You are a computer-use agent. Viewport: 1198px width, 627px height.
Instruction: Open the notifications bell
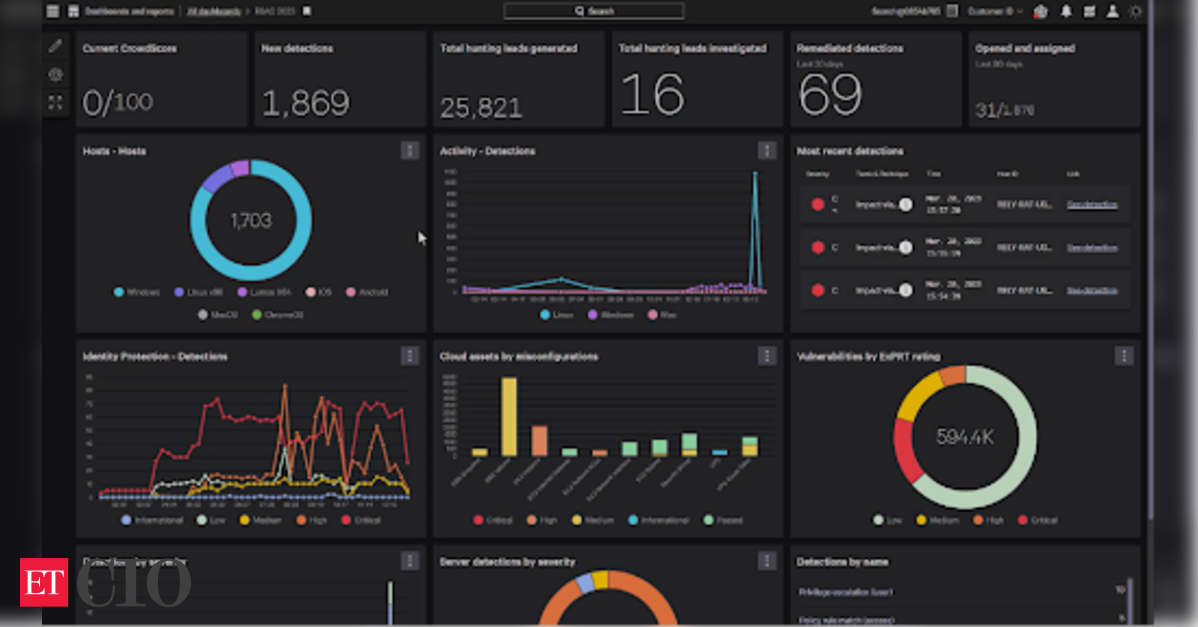(x=1066, y=11)
